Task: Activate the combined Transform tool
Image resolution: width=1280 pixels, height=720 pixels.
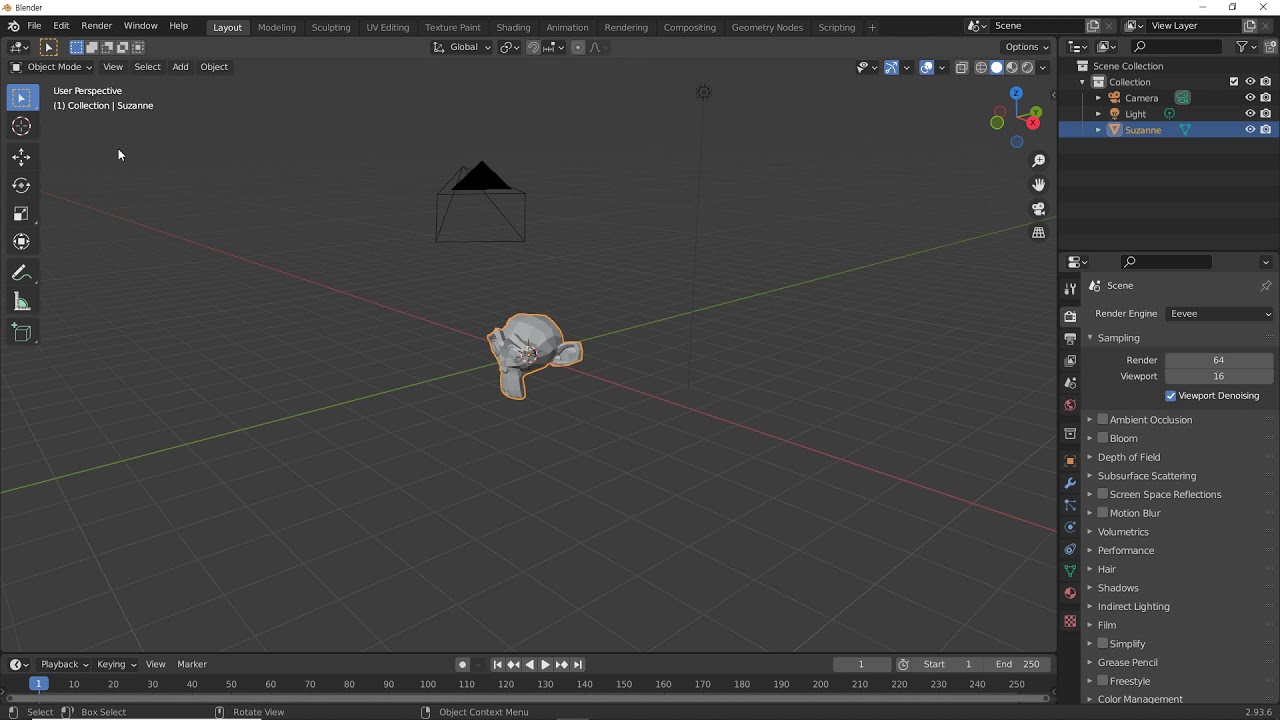Action: (x=21, y=241)
